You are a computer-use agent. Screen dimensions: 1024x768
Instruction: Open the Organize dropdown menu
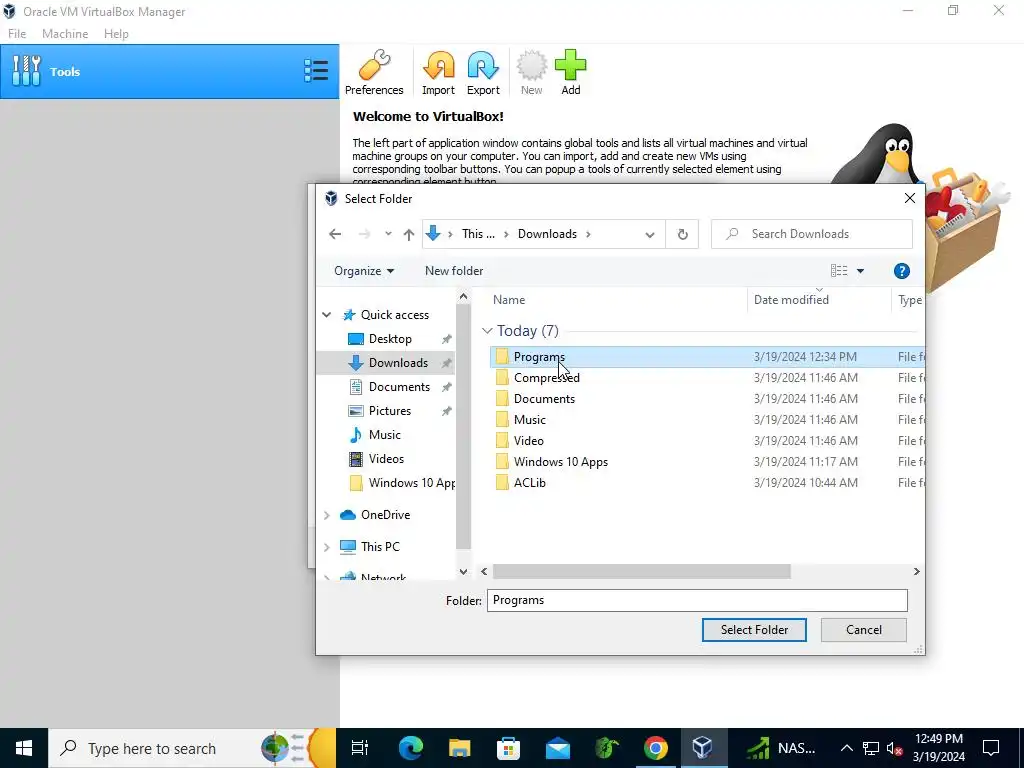[x=364, y=270]
